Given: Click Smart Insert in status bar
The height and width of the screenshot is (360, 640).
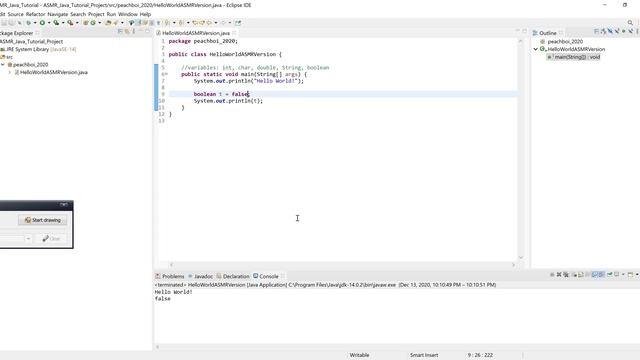Looking at the screenshot, I should tap(424, 355).
